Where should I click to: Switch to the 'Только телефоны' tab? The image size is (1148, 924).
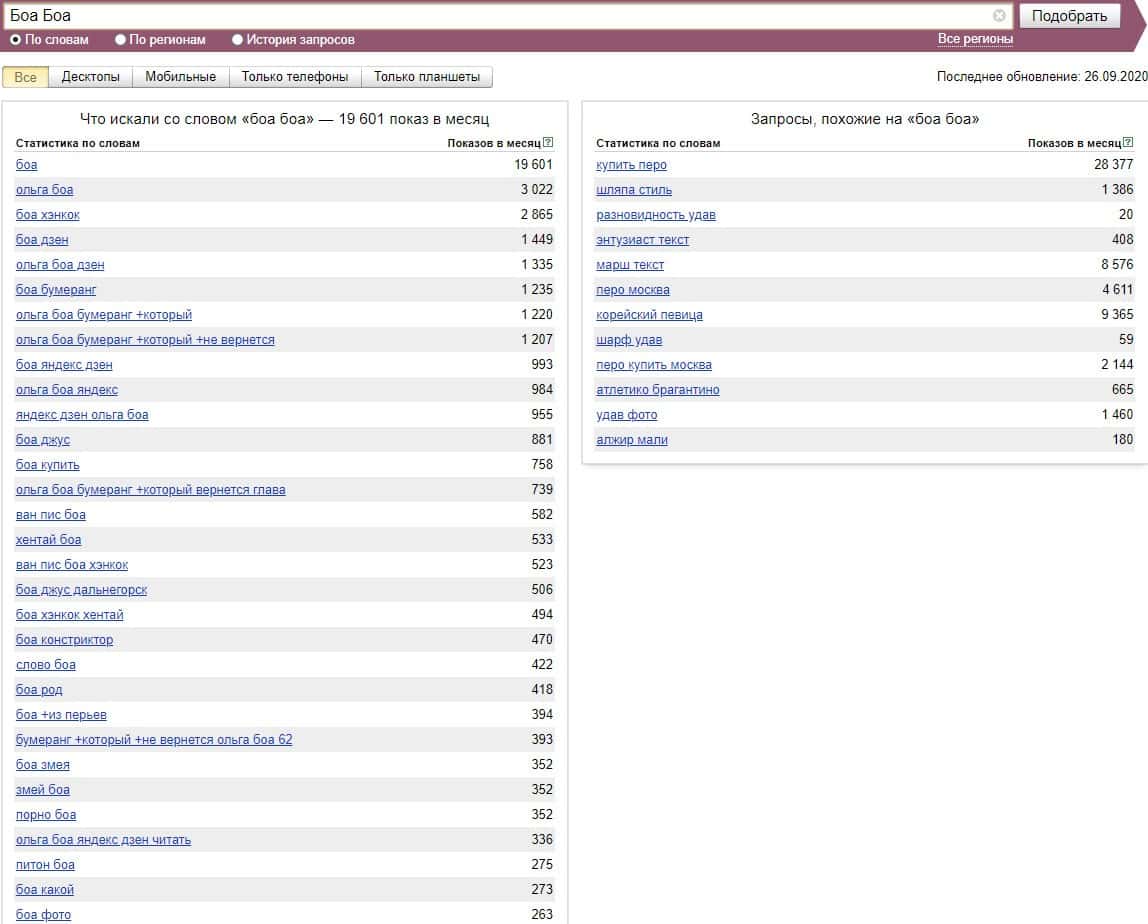coord(295,77)
